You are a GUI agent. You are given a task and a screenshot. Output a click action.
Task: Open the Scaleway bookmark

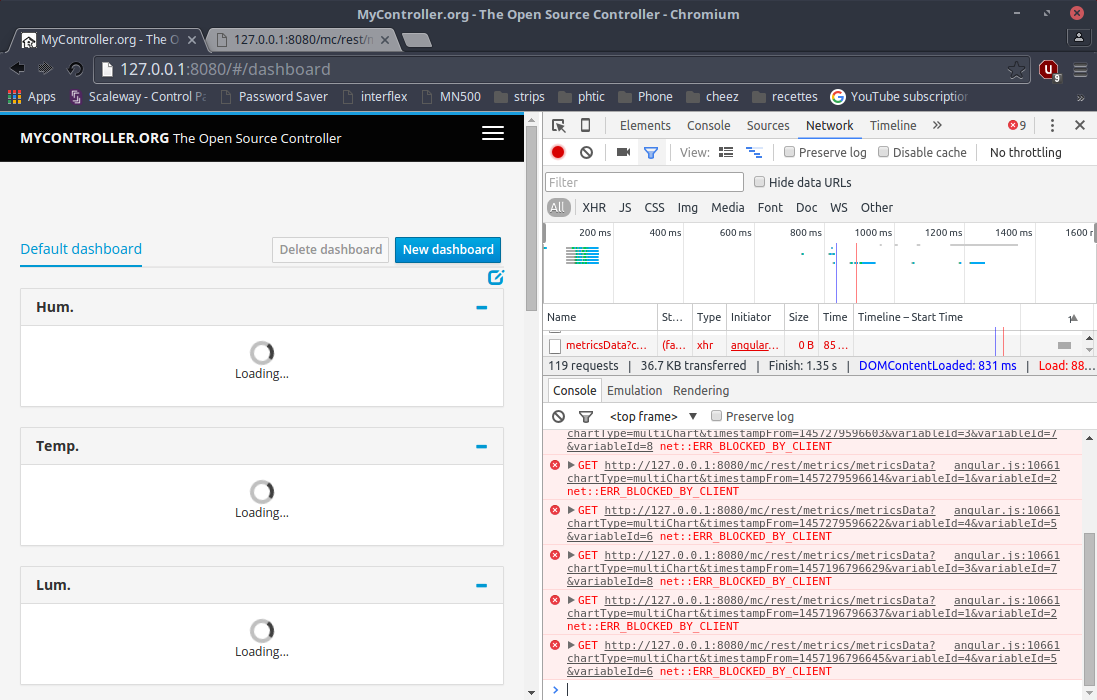[x=138, y=97]
